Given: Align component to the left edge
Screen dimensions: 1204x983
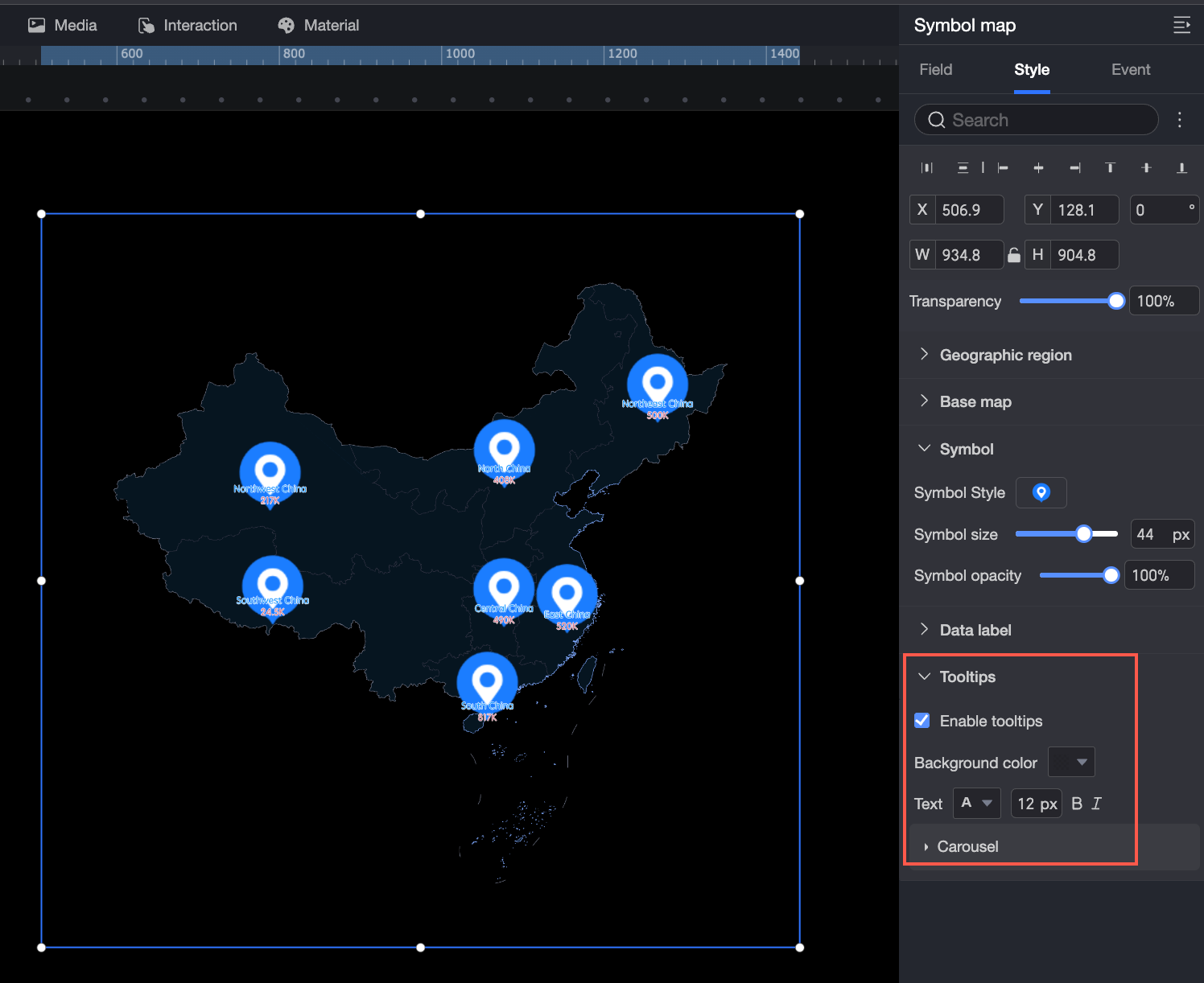Looking at the screenshot, I should [1003, 167].
